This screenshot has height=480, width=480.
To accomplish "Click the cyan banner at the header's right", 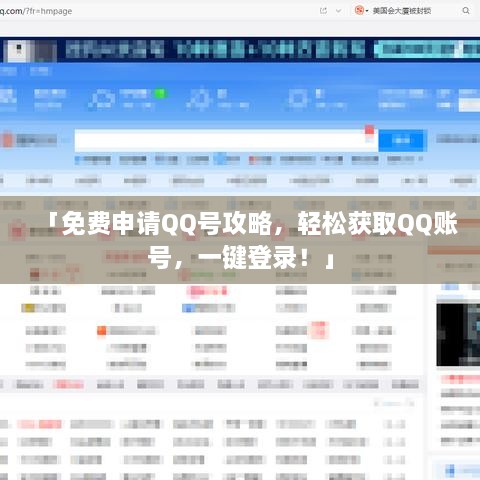I will (x=427, y=49).
